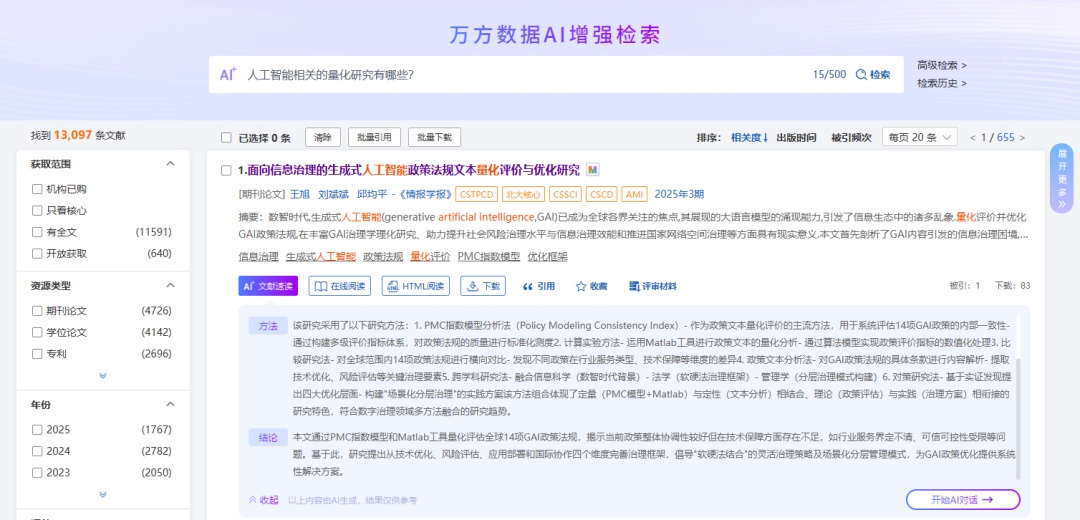Open author 刘斌斌
Image resolution: width=1080 pixels, height=520 pixels.
click(x=333, y=194)
